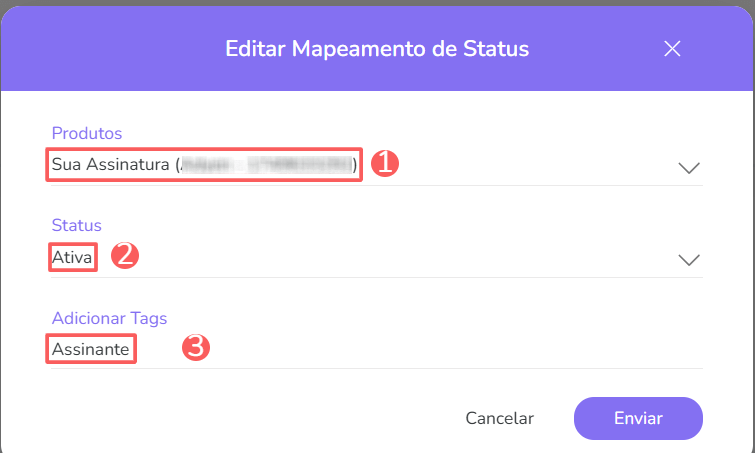Click the red number 3 marker
The height and width of the screenshot is (453, 755).
click(x=197, y=348)
